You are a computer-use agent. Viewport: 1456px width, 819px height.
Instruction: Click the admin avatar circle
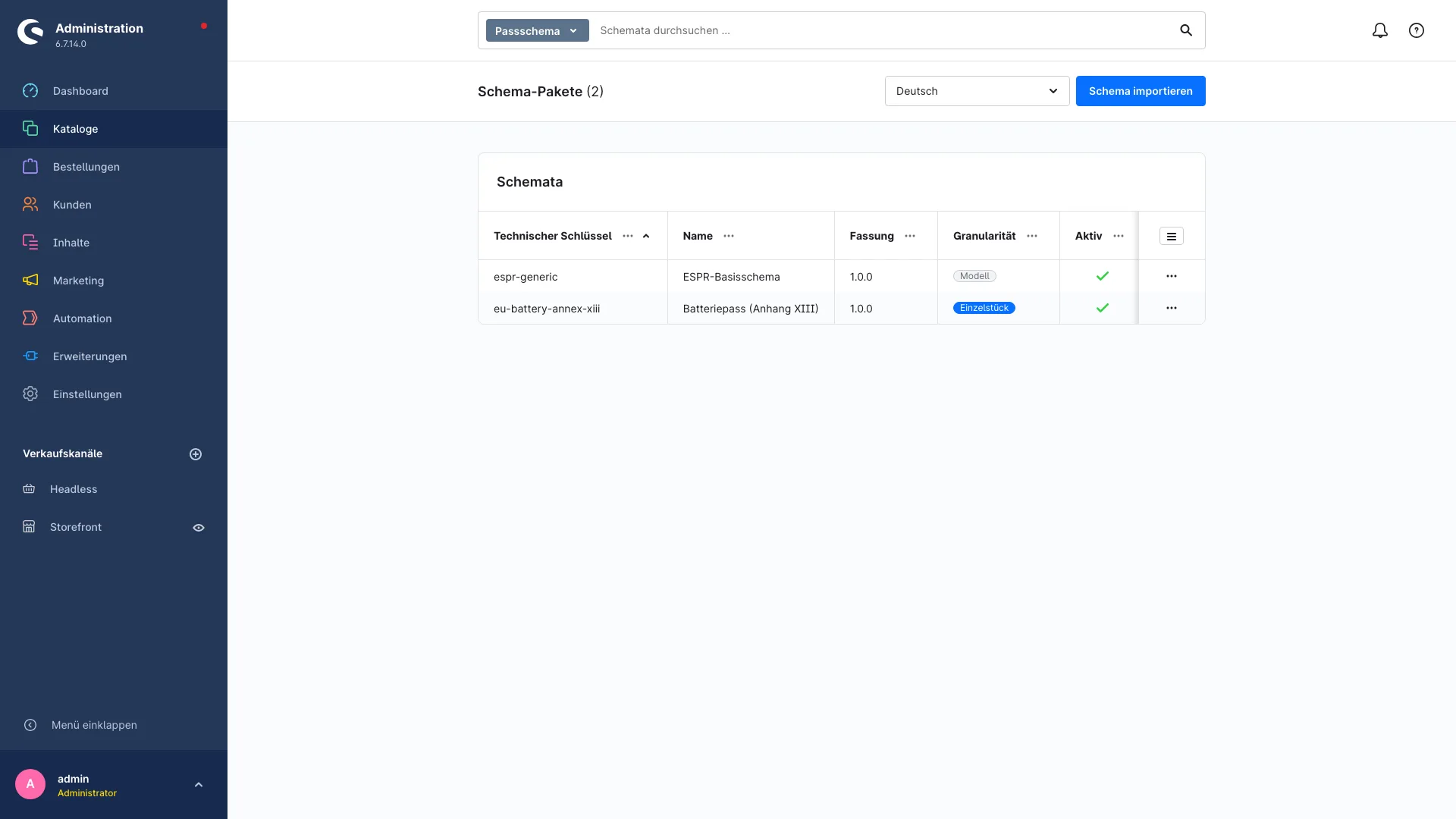(x=30, y=784)
